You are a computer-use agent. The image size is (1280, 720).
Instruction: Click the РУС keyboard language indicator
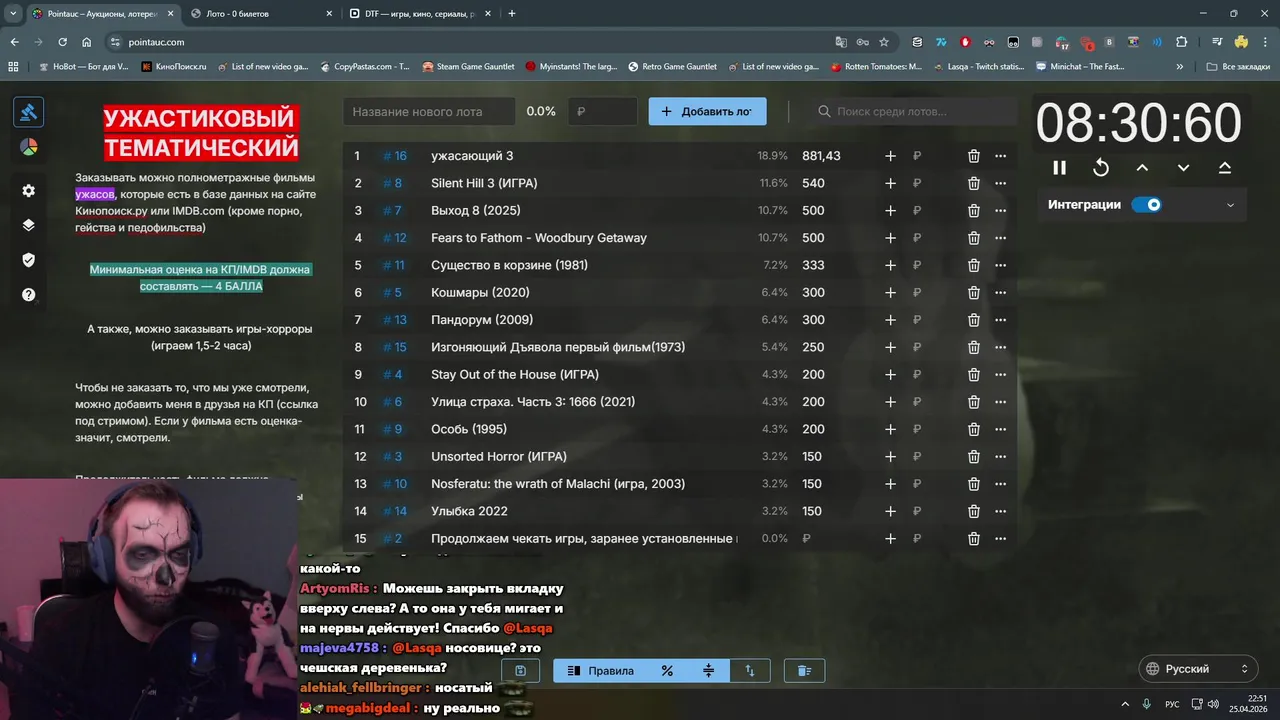coord(1173,704)
